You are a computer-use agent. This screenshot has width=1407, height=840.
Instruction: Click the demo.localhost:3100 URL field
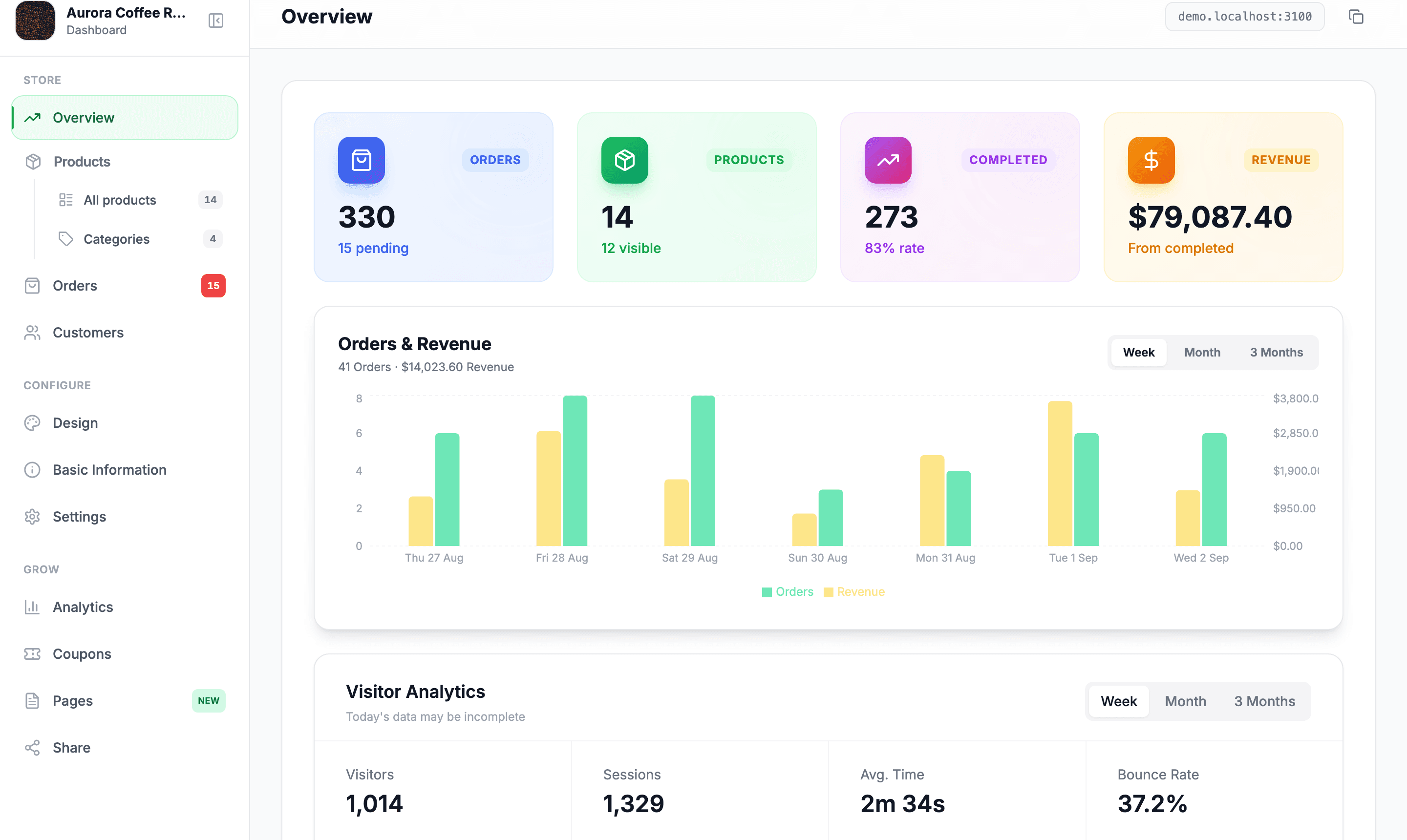pos(1244,17)
